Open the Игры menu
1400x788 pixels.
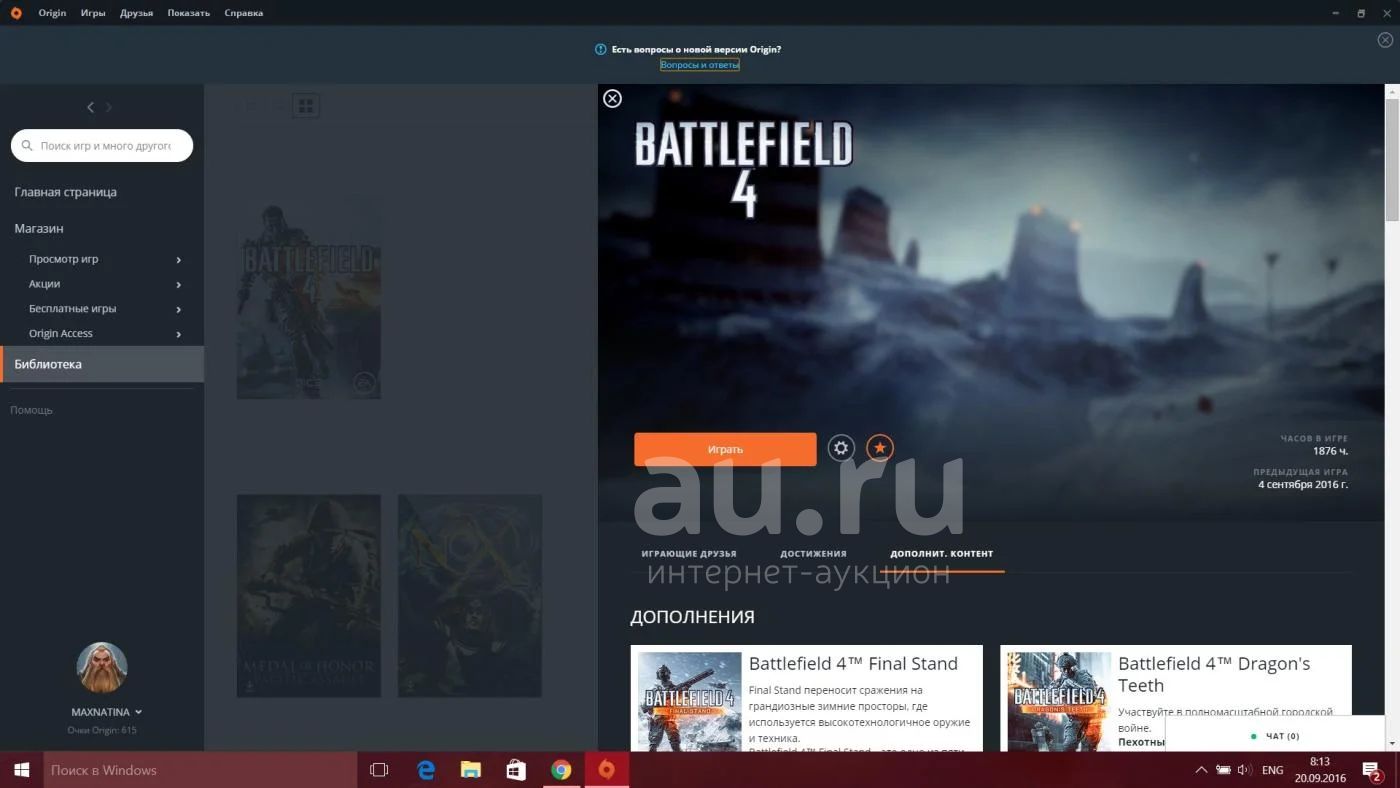(93, 13)
